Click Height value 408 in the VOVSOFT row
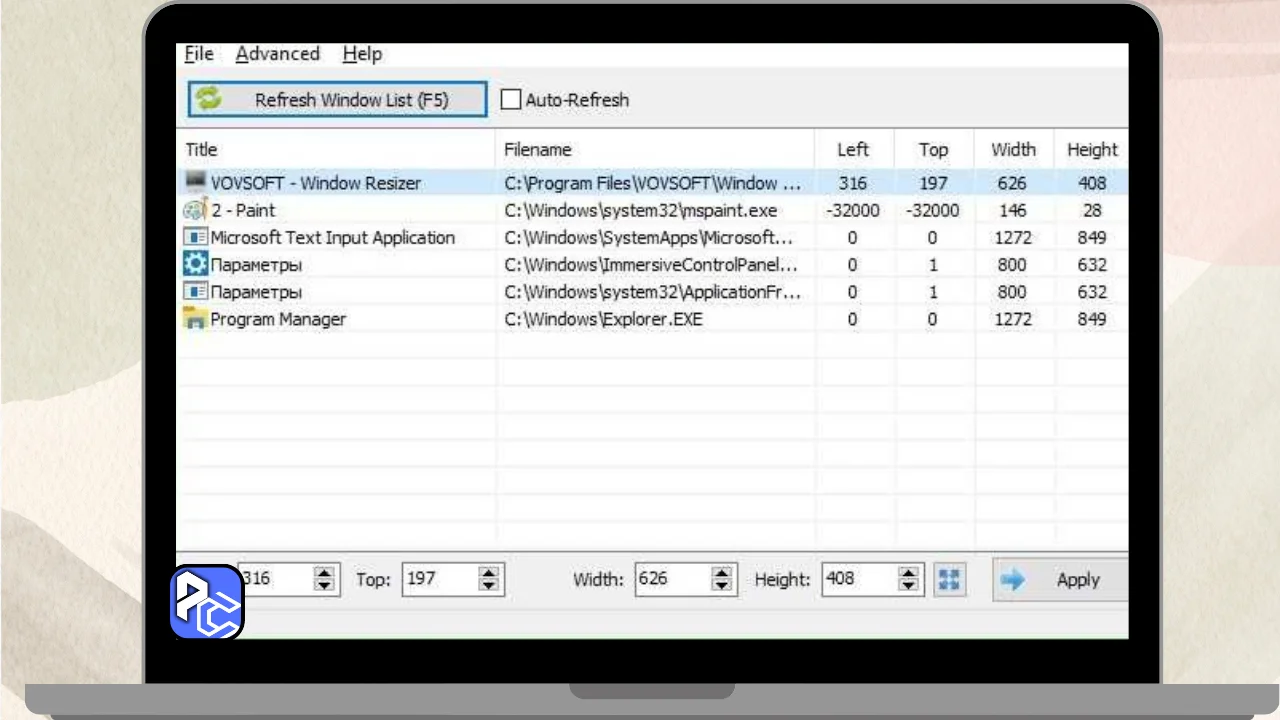The height and width of the screenshot is (720, 1280). pyautogui.click(x=1092, y=183)
